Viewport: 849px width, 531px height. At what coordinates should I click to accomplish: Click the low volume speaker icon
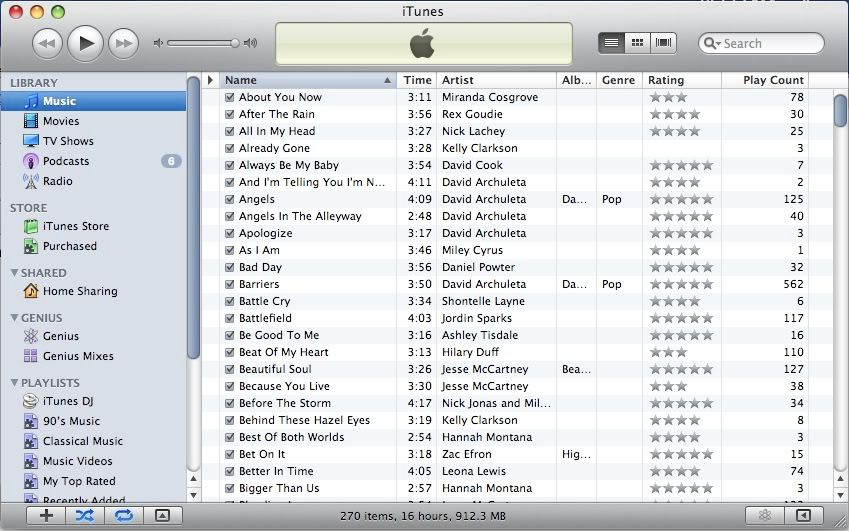pyautogui.click(x=158, y=43)
